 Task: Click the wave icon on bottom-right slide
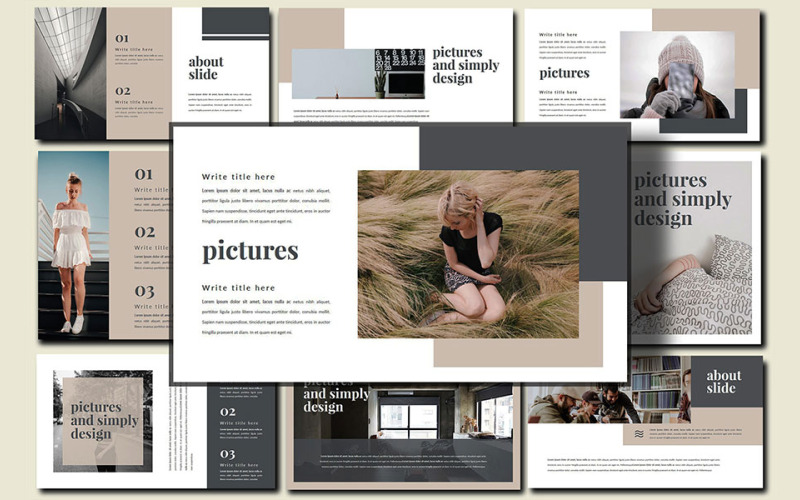click(x=639, y=434)
